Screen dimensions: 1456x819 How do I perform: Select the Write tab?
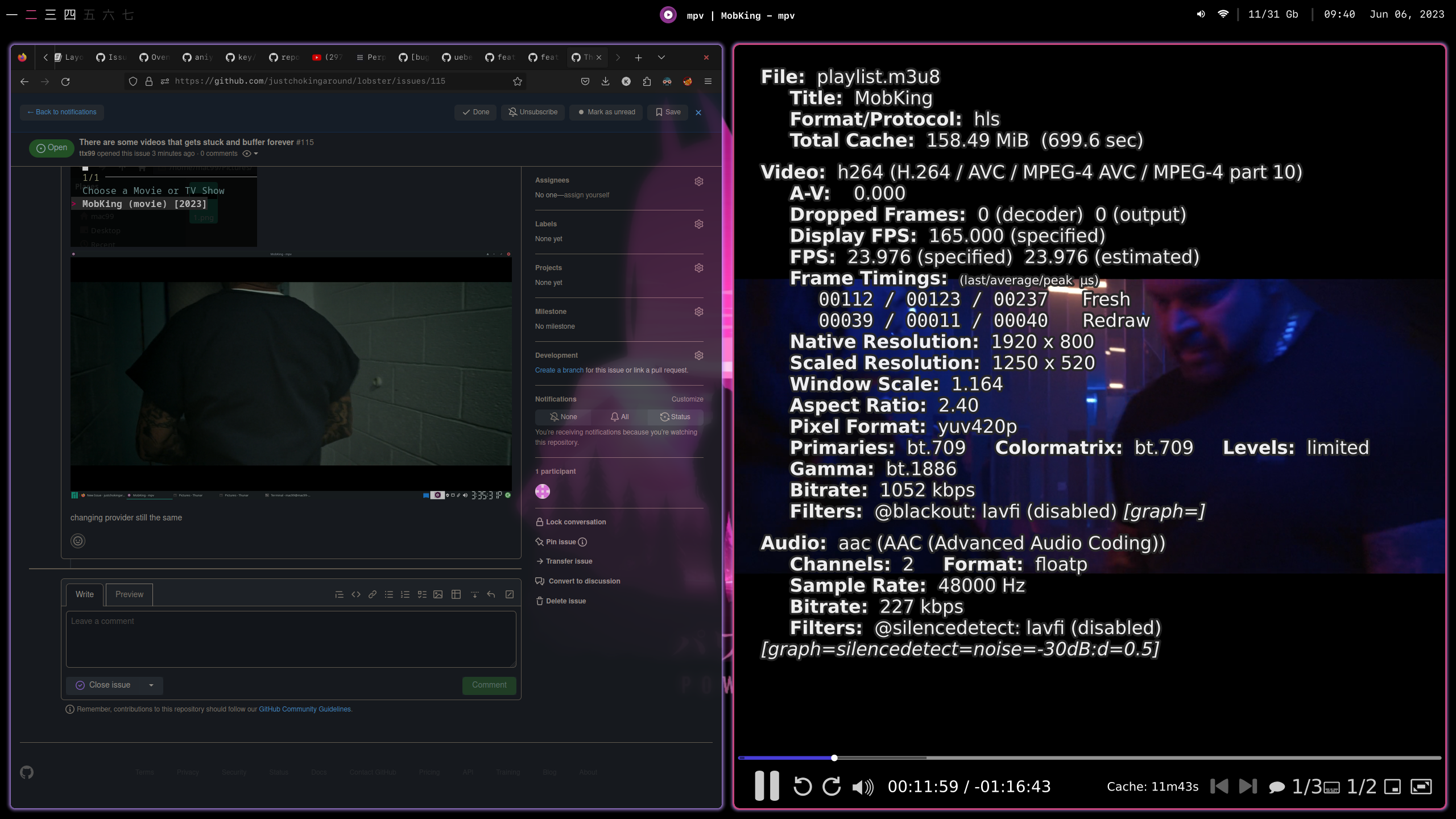point(84,594)
